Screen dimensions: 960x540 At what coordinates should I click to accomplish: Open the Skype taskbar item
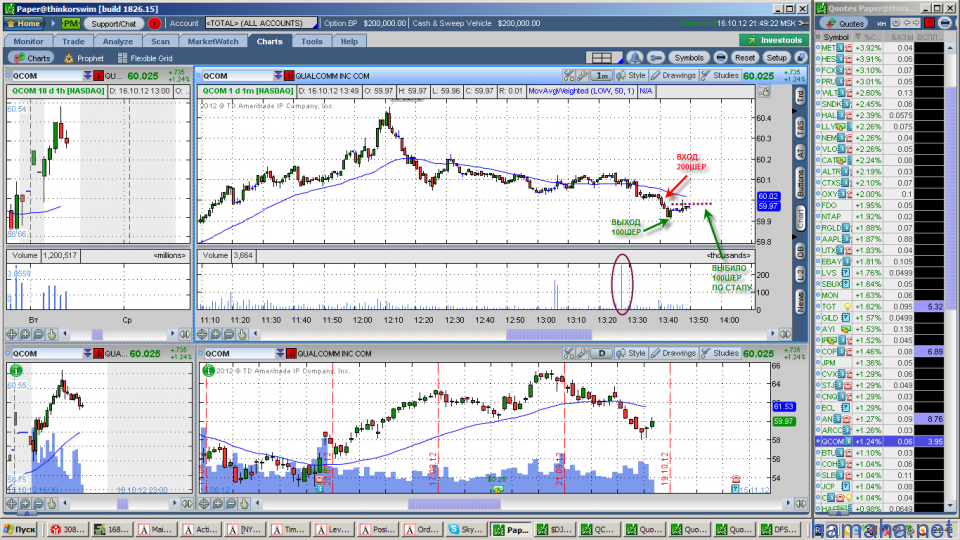pyautogui.click(x=465, y=530)
